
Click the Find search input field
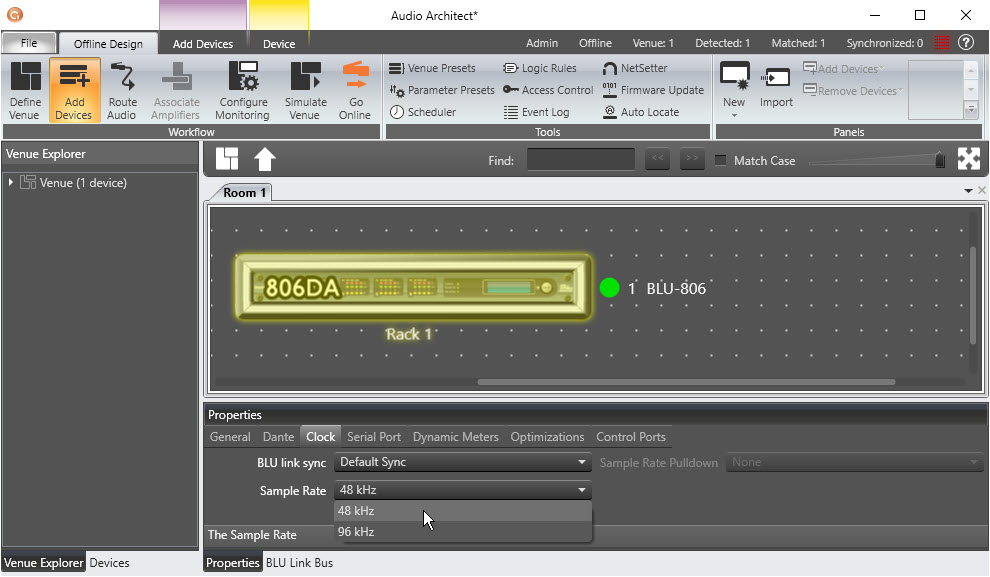click(580, 160)
